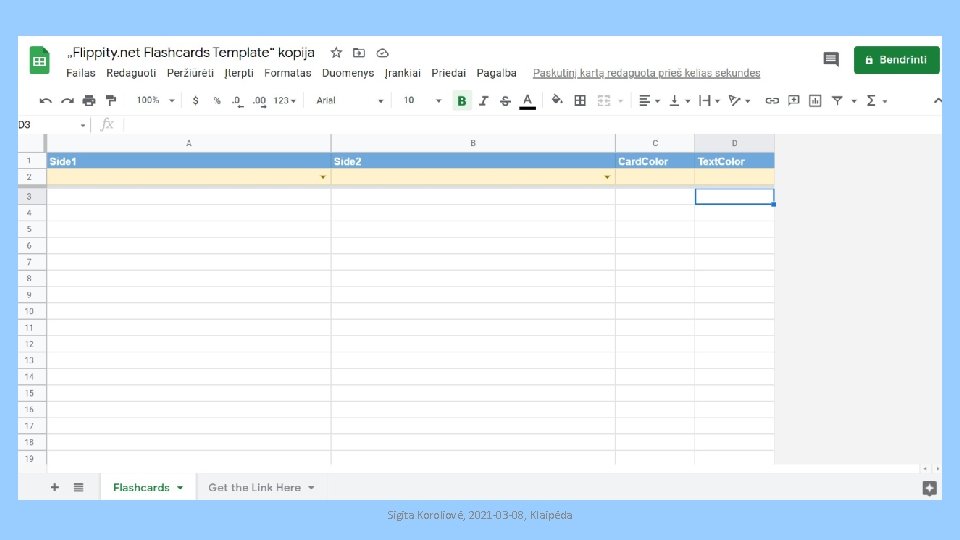Open the 100% zoom dropdown
The height and width of the screenshot is (540, 960).
coord(156,100)
